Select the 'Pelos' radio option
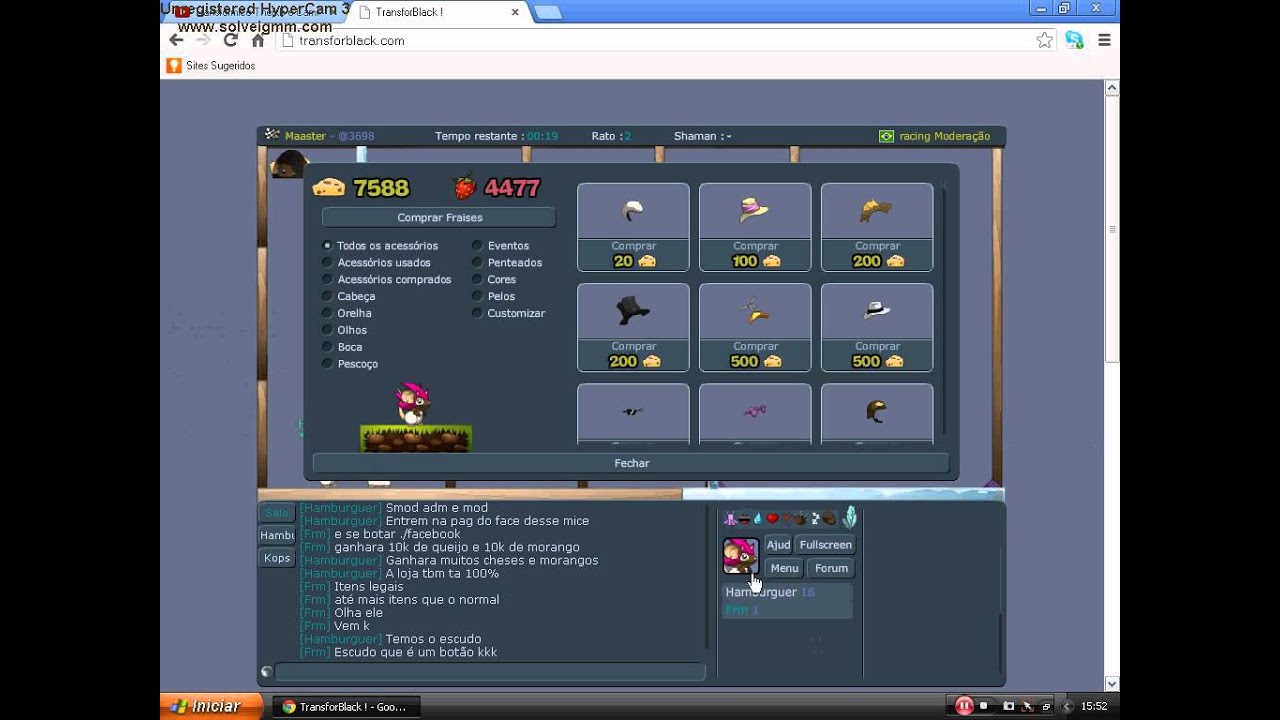This screenshot has height=720, width=1280. point(478,296)
